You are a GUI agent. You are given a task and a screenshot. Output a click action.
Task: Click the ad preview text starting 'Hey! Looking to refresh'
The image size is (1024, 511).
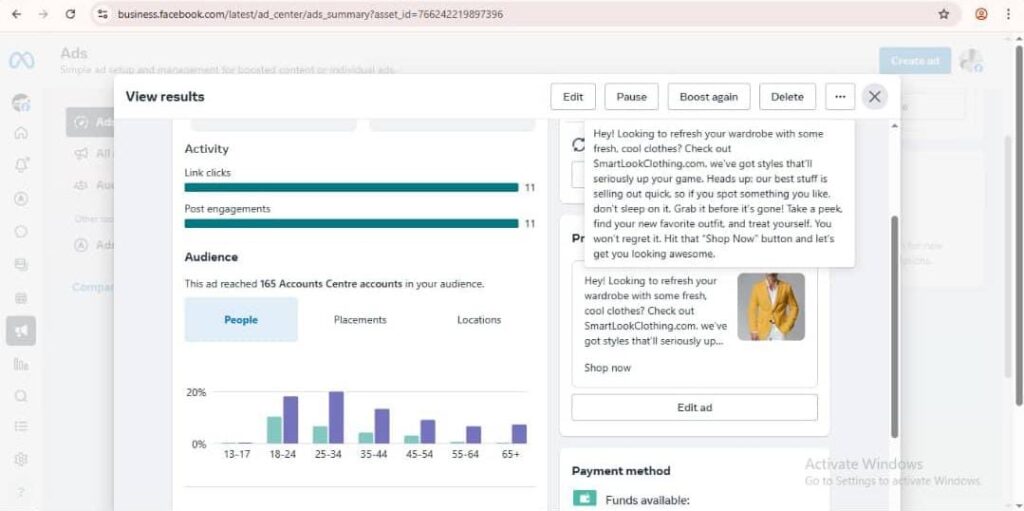click(x=656, y=310)
